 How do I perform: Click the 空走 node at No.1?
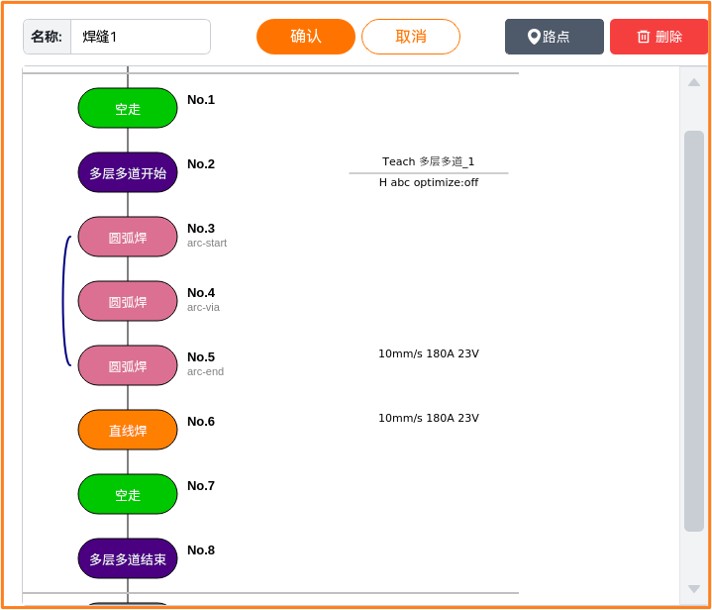(128, 108)
